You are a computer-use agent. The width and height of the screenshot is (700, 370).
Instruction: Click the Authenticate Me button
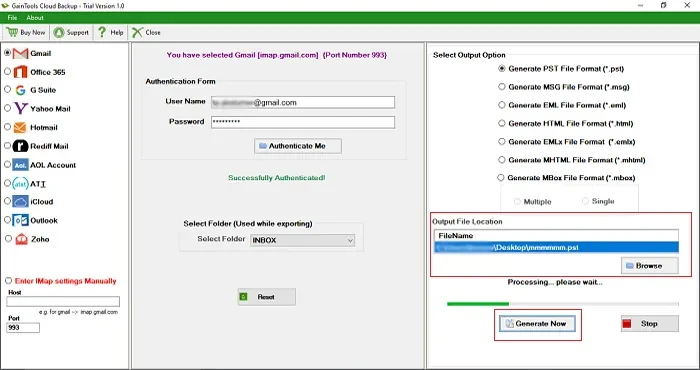298,146
